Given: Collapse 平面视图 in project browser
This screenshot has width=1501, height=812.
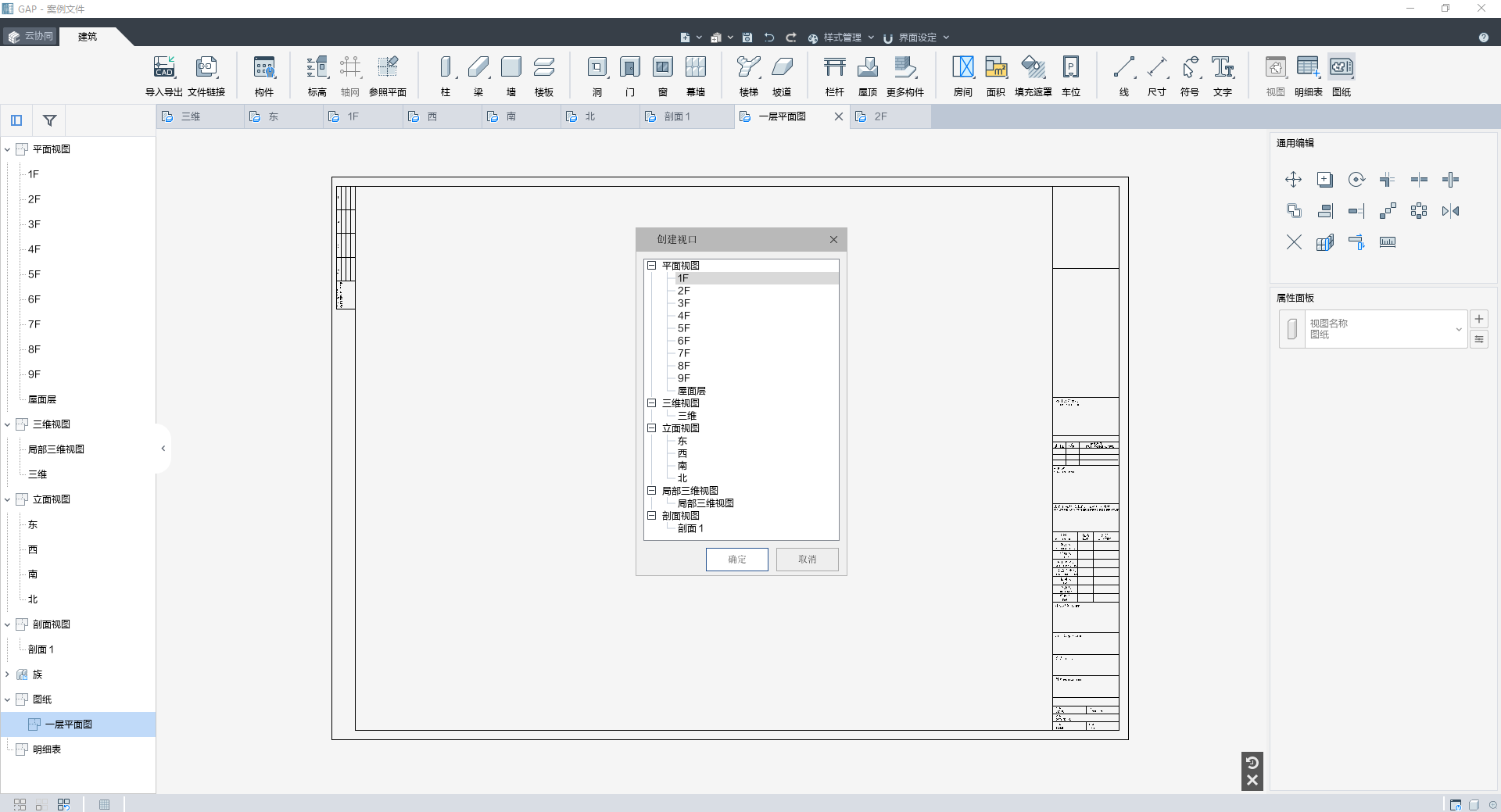Looking at the screenshot, I should (x=7, y=149).
